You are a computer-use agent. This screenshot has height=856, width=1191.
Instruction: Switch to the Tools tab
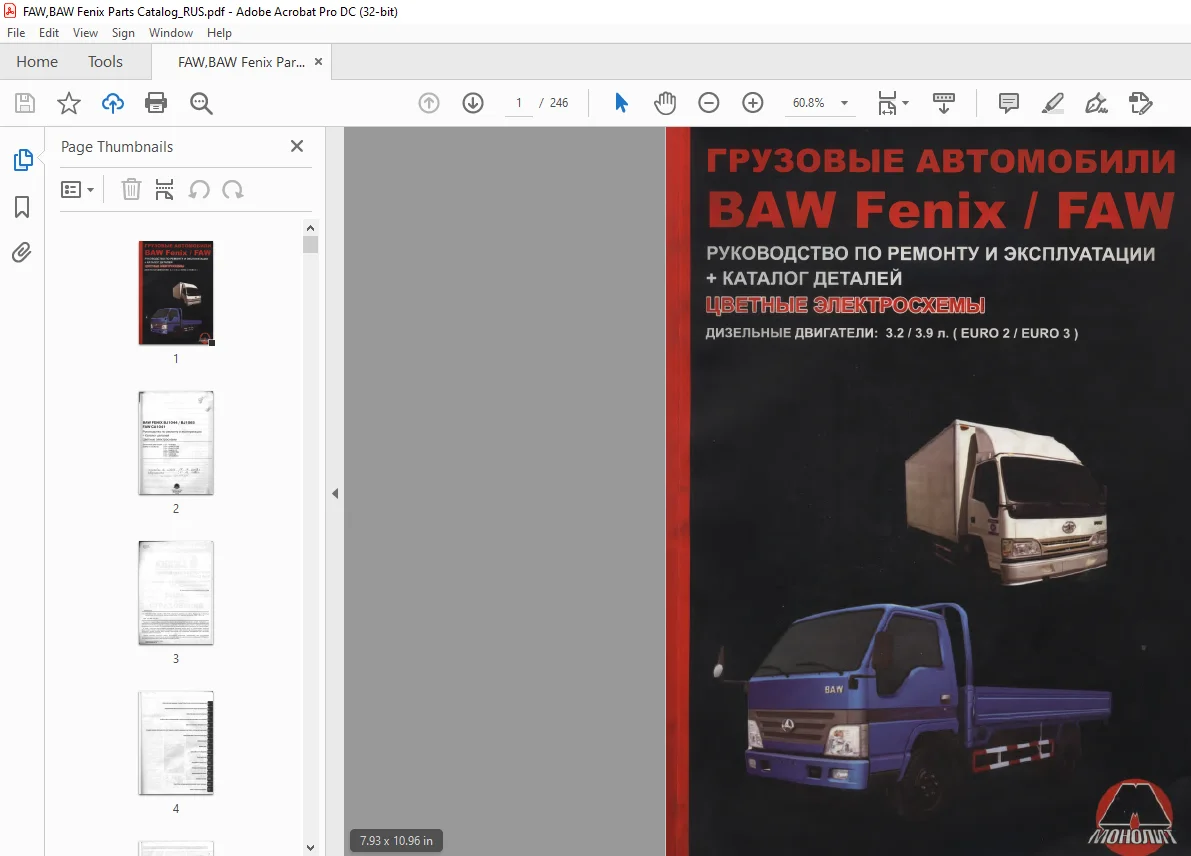pyautogui.click(x=105, y=62)
